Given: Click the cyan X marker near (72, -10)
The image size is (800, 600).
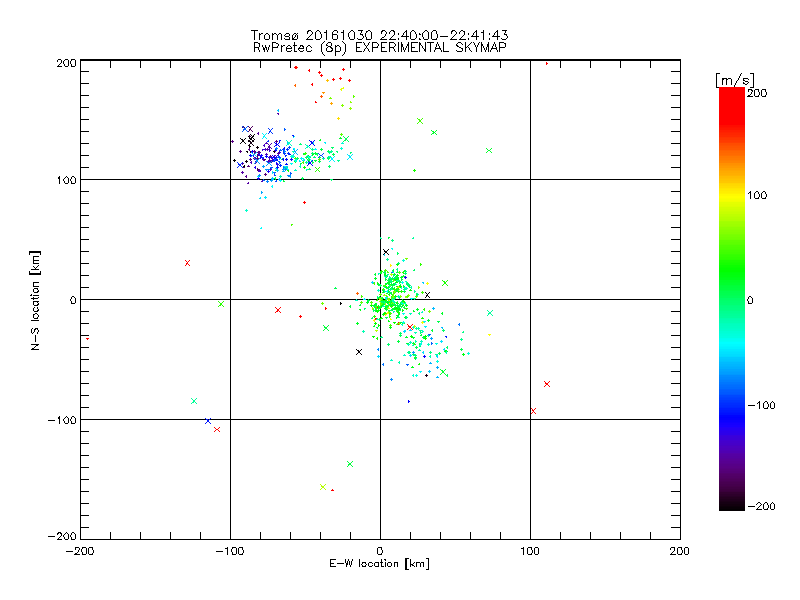Looking at the screenshot, I should (x=490, y=313).
